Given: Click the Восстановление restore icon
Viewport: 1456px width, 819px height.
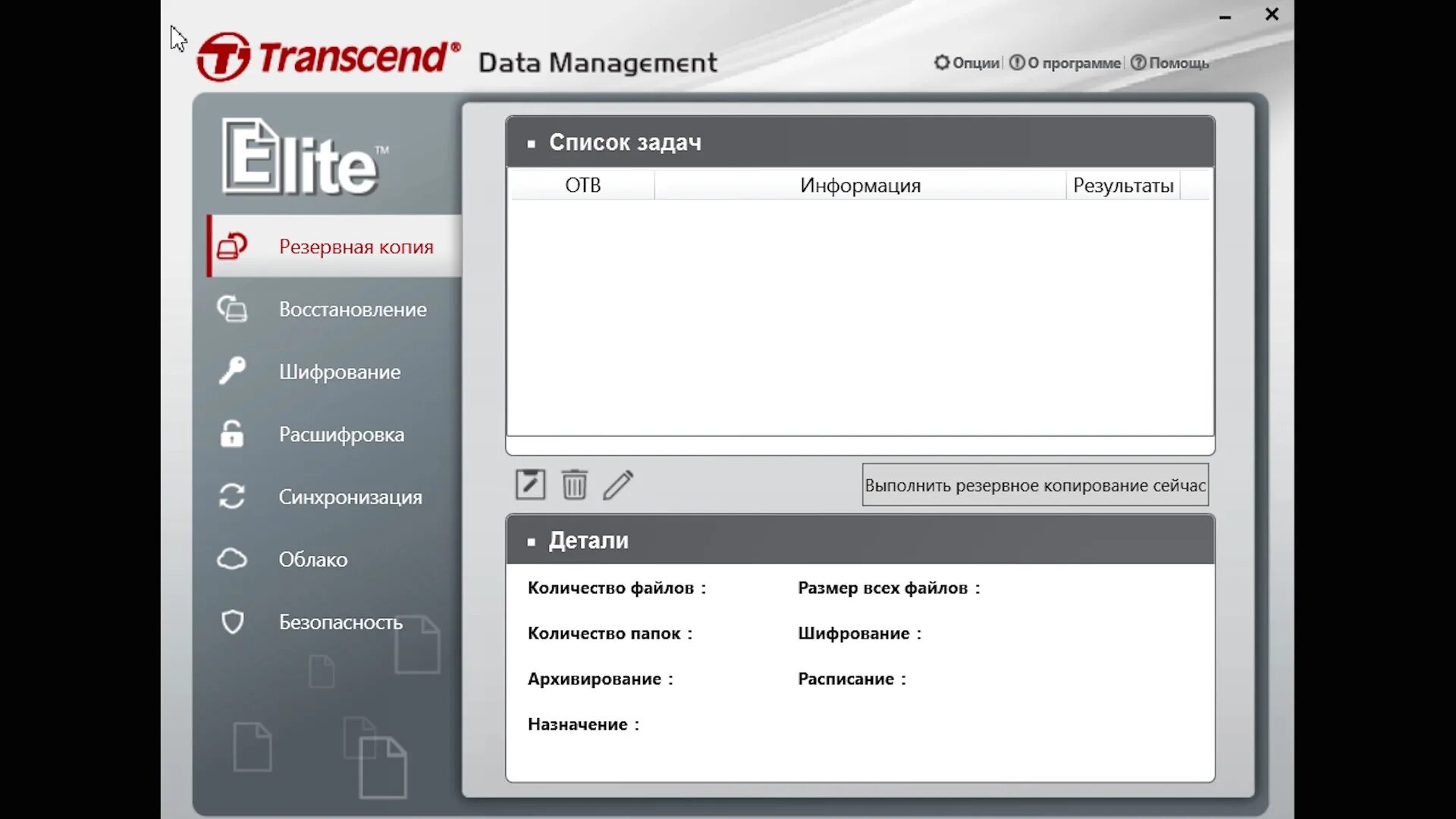Looking at the screenshot, I should [x=232, y=309].
